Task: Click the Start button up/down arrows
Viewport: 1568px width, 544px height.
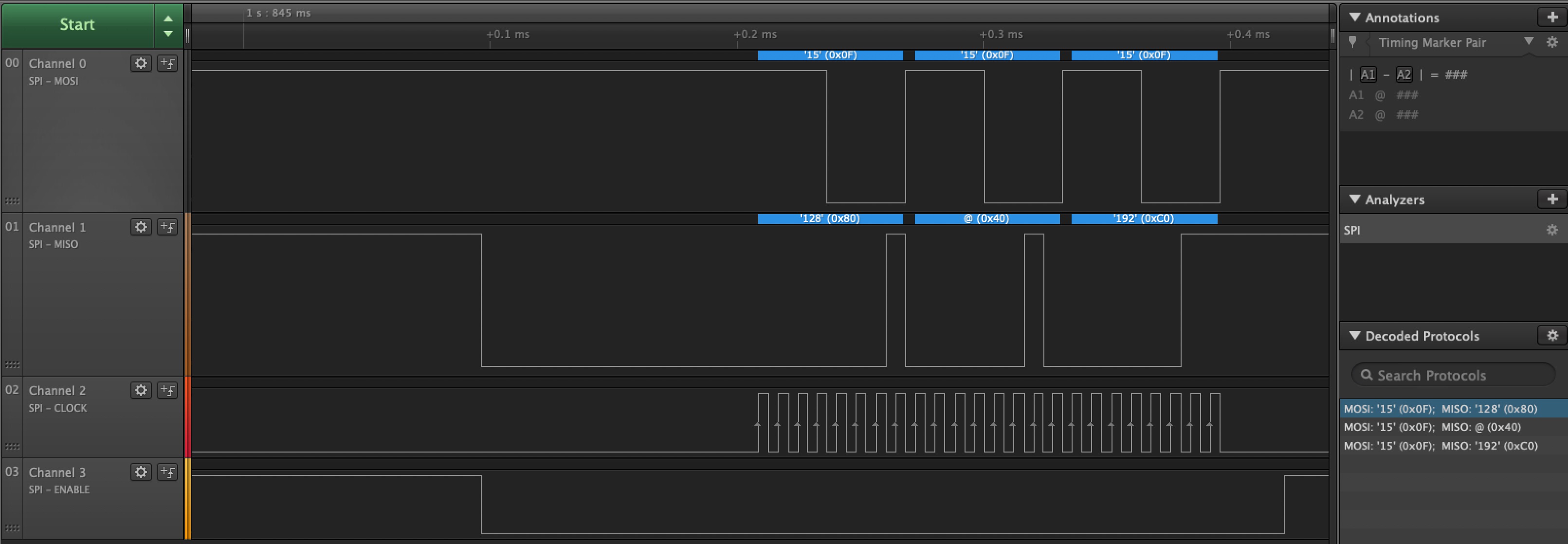Action: [x=168, y=26]
